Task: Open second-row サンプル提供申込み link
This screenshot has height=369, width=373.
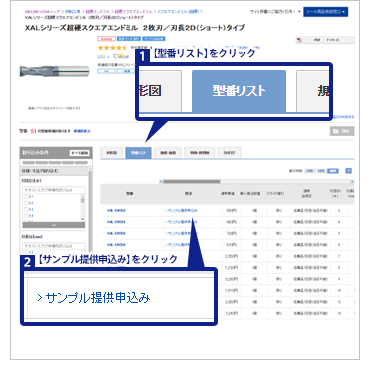Action: click(182, 222)
